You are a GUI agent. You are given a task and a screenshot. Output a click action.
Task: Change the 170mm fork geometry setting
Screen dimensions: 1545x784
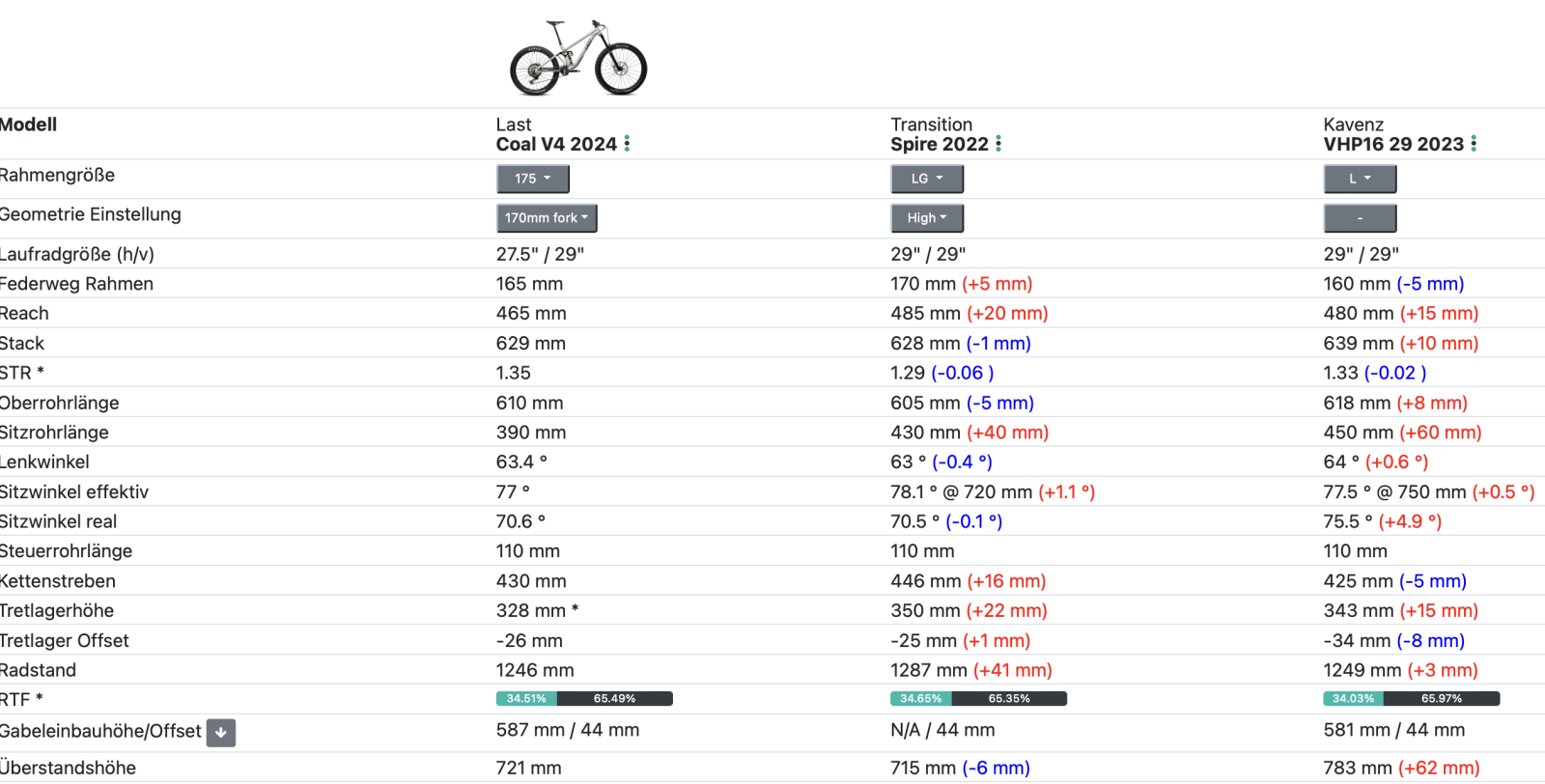point(547,218)
